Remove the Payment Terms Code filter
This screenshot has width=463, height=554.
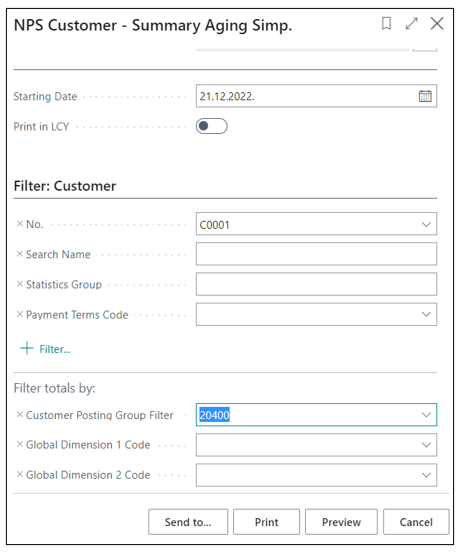tap(20, 314)
